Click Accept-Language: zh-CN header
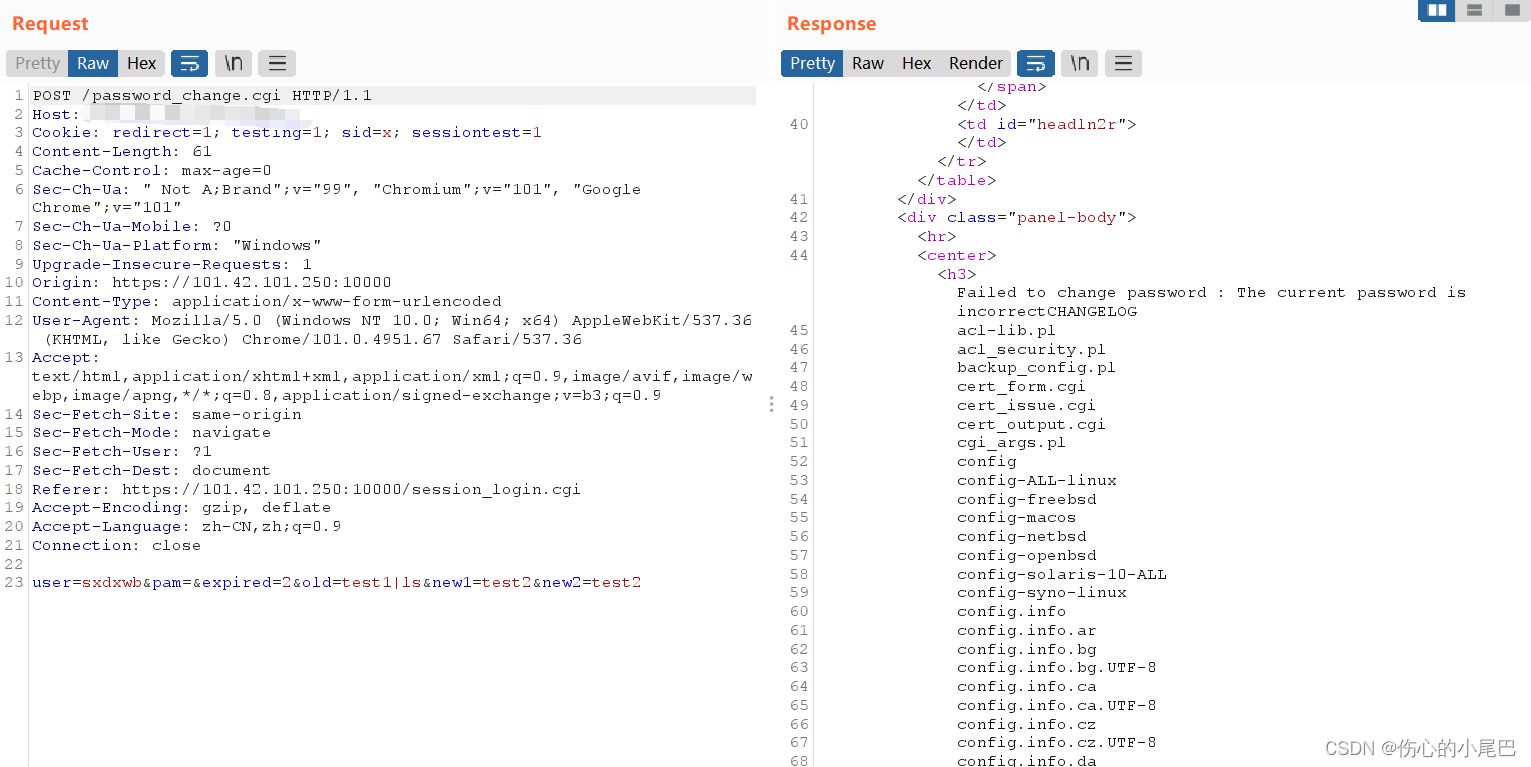The image size is (1531, 767). pos(187,527)
